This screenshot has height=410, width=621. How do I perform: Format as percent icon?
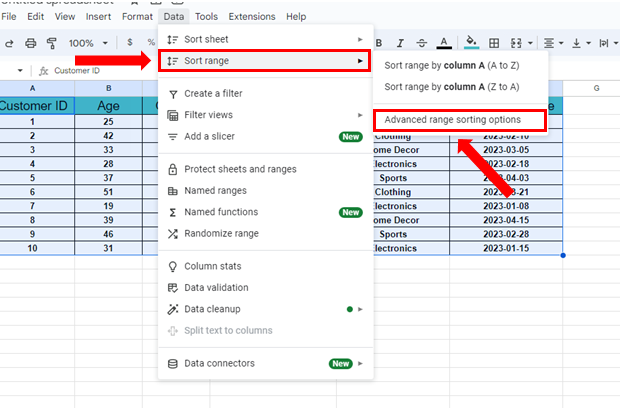pyautogui.click(x=151, y=42)
